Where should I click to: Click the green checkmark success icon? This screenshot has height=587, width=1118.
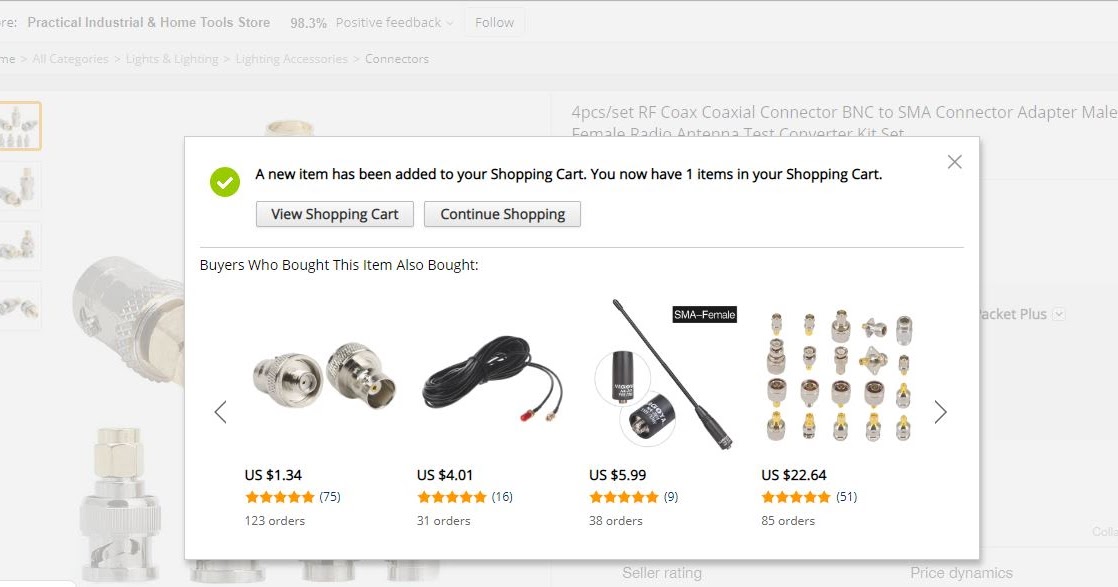tap(225, 182)
